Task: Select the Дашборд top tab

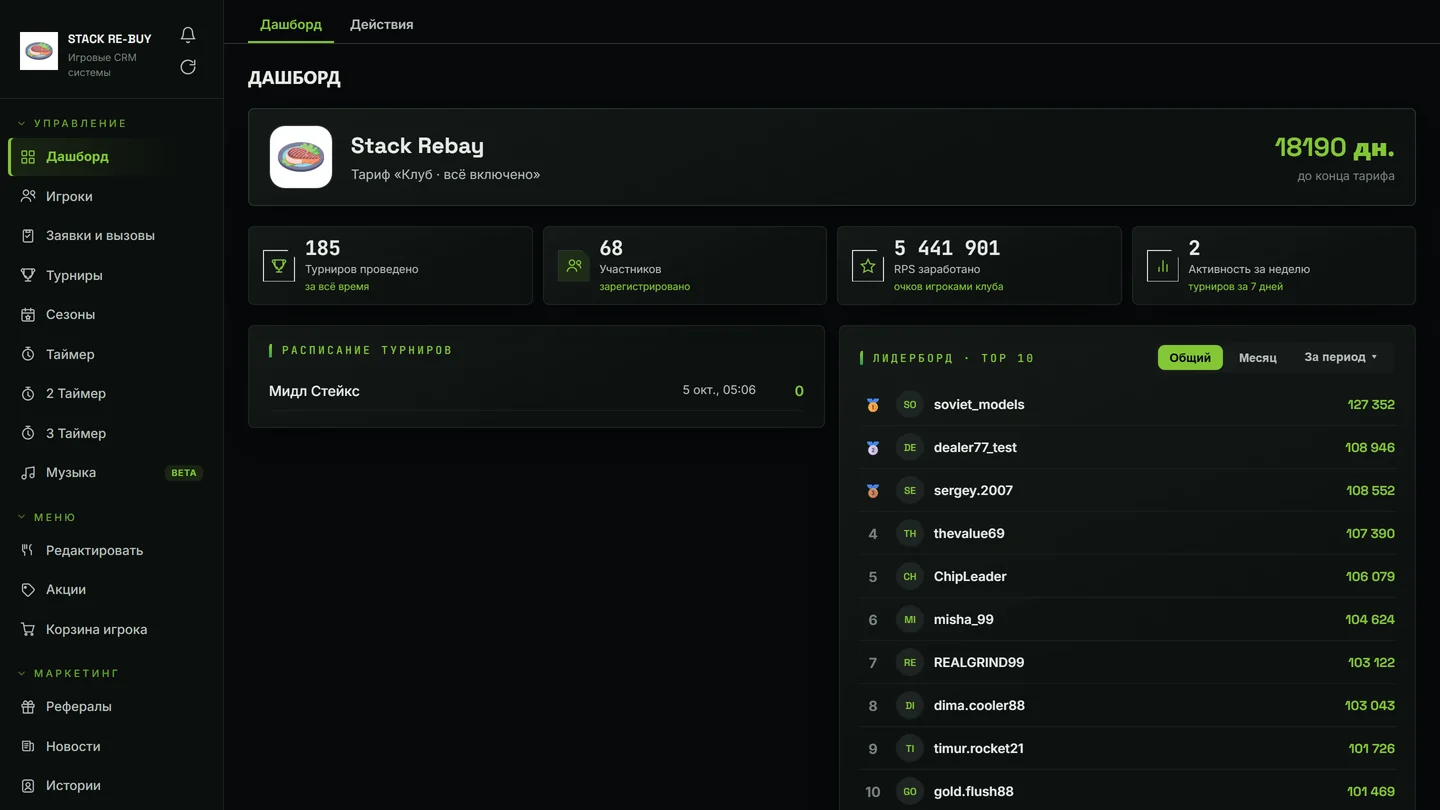Action: click(x=291, y=24)
